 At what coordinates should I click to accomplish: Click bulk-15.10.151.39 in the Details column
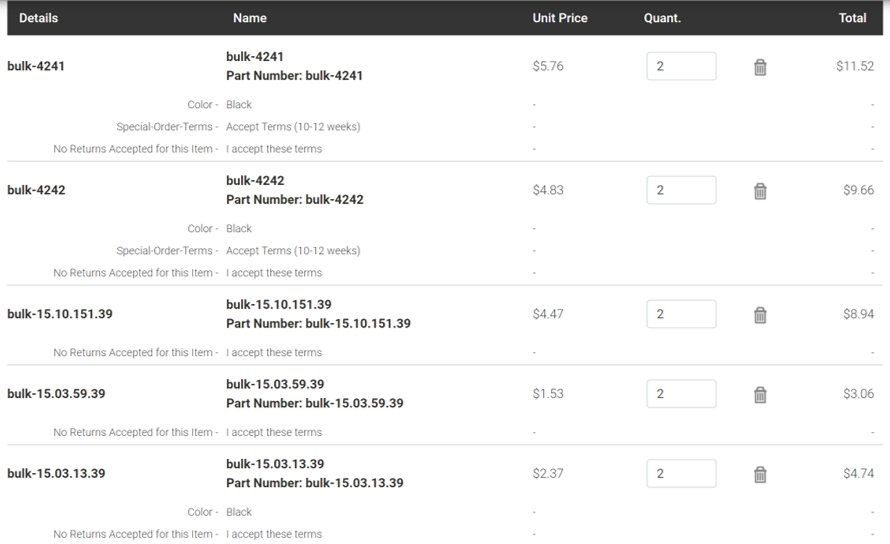[x=60, y=314]
